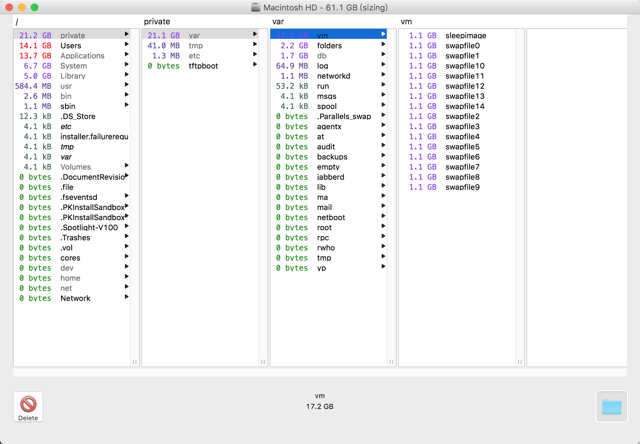
Task: Click the blue folder reveal button
Action: click(x=611, y=406)
